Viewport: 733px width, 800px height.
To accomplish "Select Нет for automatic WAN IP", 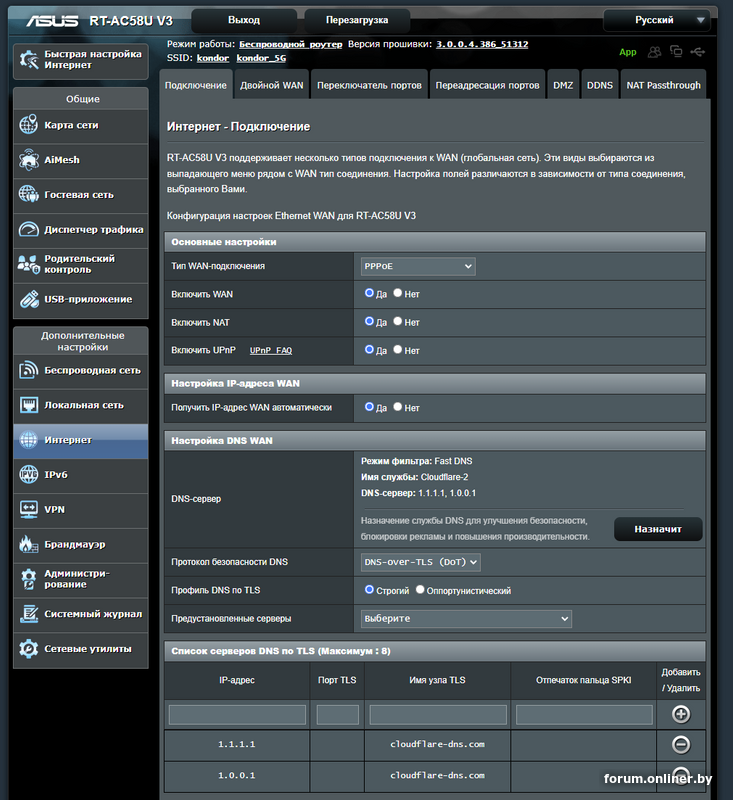I will point(398,407).
